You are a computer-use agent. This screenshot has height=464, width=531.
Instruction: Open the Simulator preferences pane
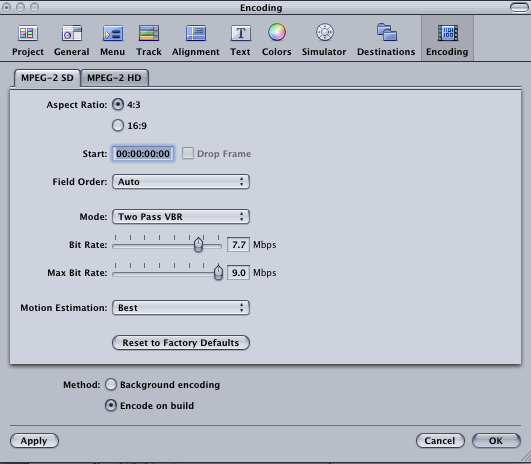click(324, 40)
